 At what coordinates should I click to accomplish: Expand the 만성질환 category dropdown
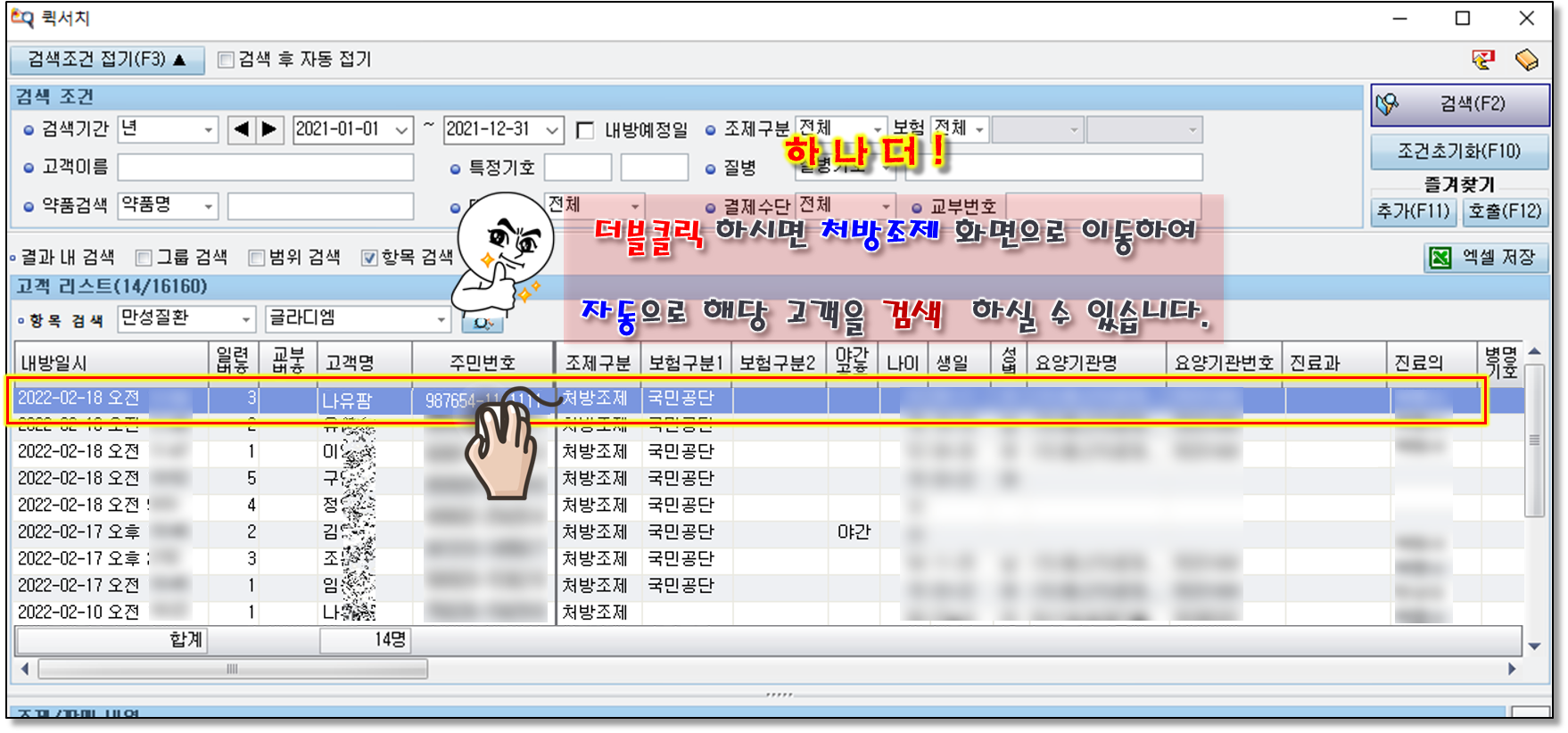[x=246, y=319]
